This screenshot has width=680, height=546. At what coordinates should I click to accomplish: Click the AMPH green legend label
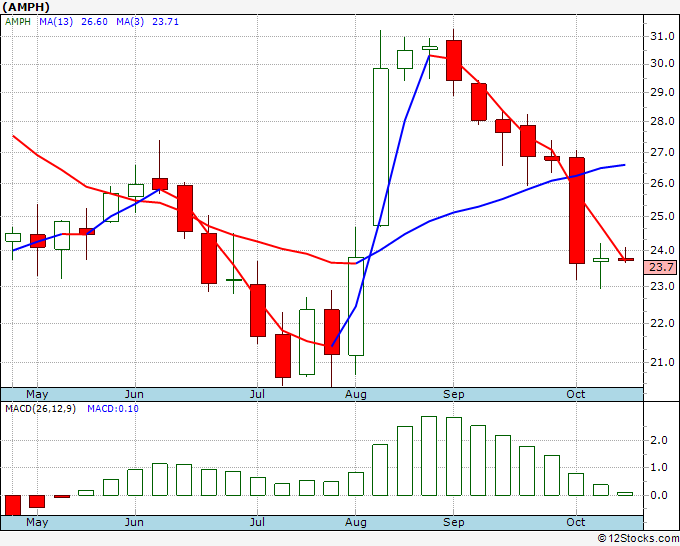click(x=18, y=22)
